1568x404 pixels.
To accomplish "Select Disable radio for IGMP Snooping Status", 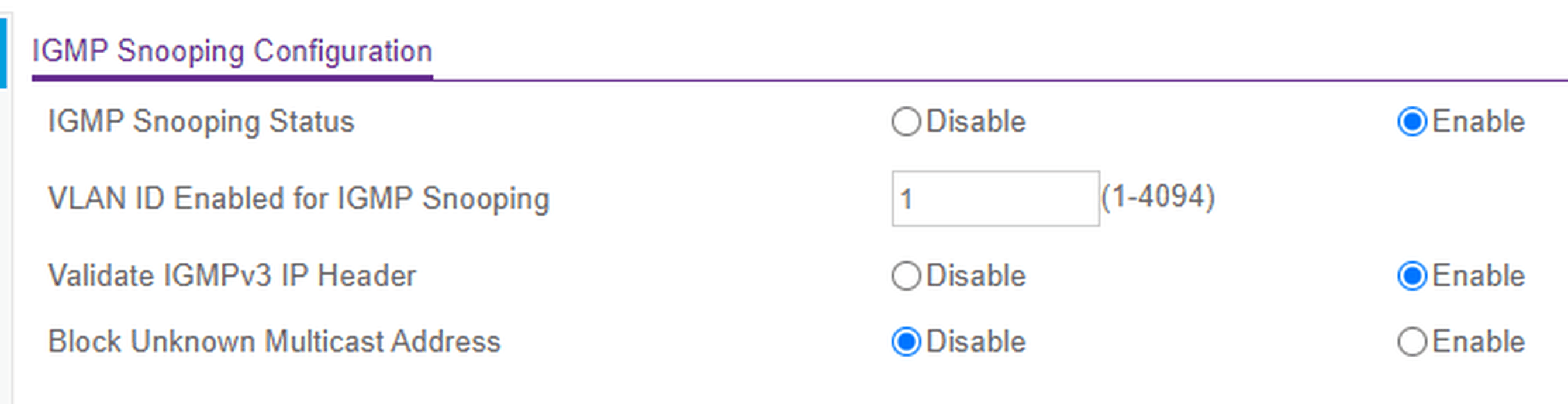I will 906,122.
